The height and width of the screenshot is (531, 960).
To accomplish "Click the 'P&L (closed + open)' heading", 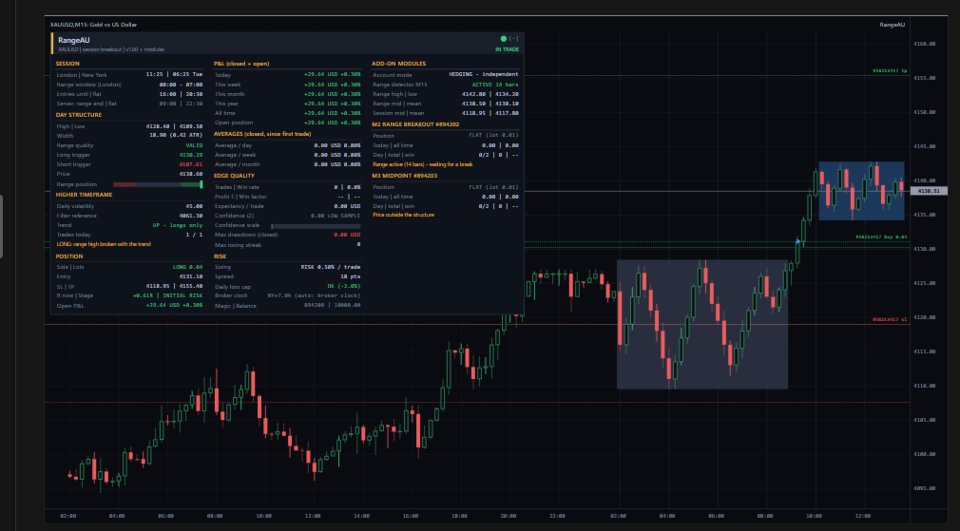I will point(241,64).
